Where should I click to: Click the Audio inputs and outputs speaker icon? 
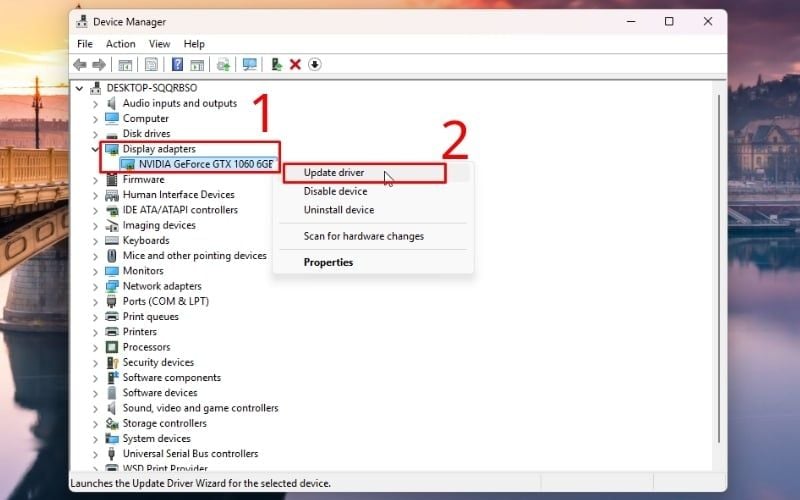point(112,104)
